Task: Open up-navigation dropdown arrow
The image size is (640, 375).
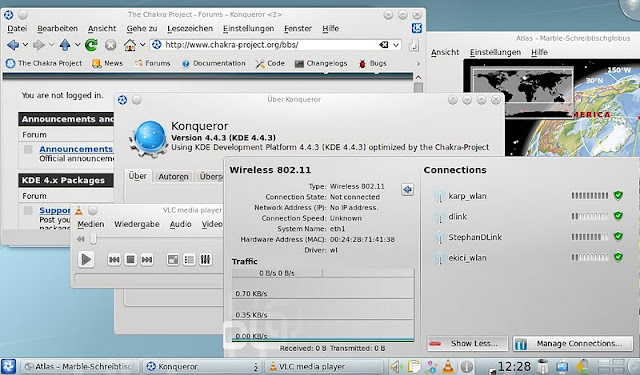Action: click(77, 45)
